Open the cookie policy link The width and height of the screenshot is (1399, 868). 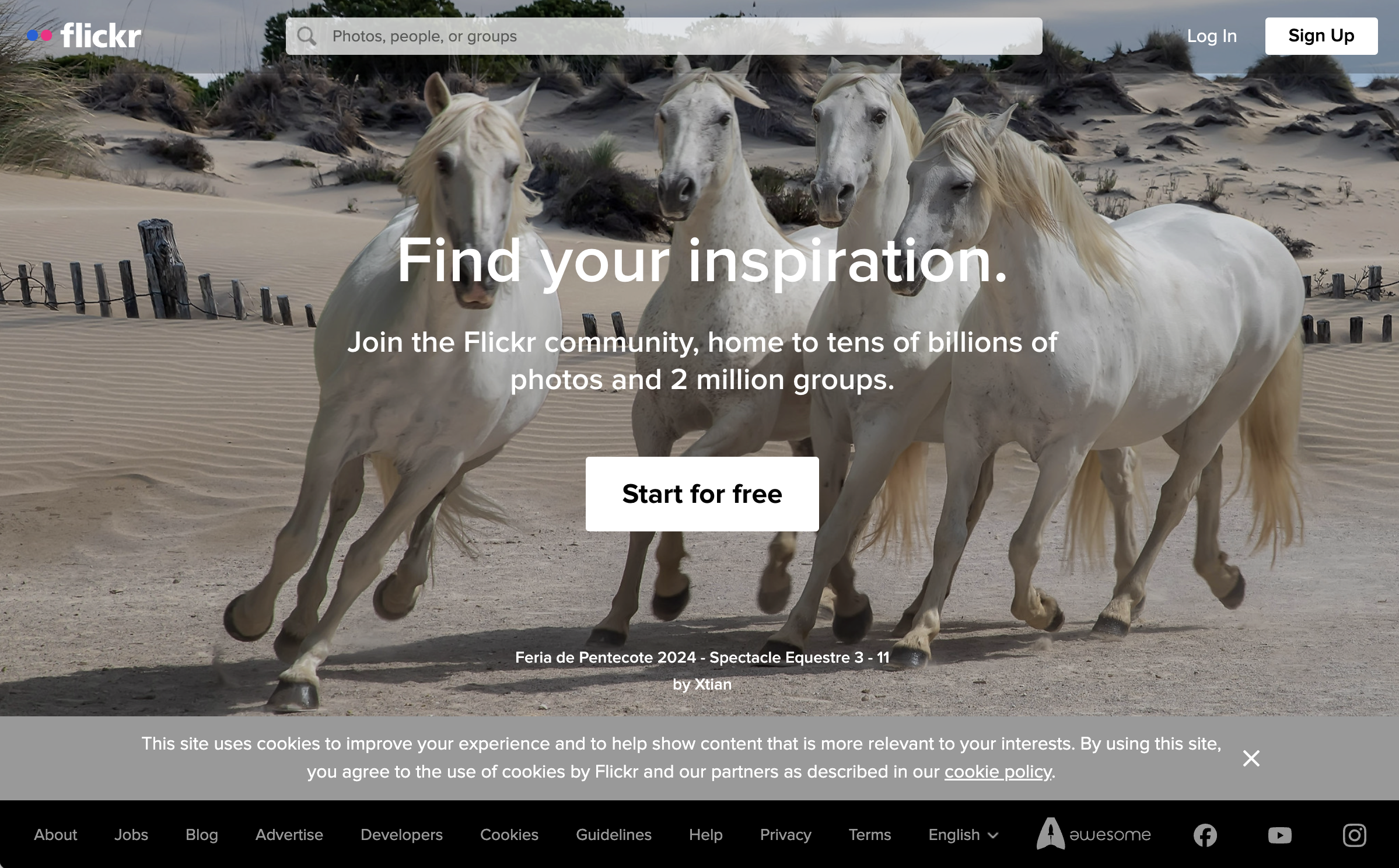(998, 772)
